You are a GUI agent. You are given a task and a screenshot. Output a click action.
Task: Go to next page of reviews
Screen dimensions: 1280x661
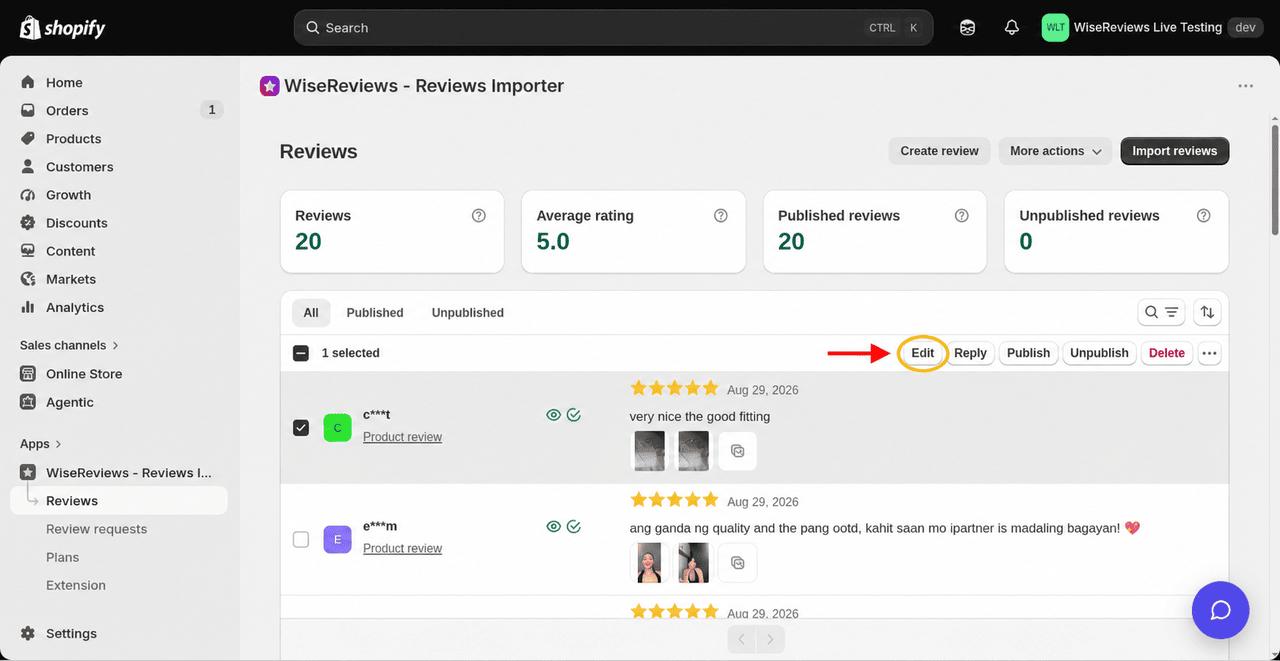[x=770, y=639]
